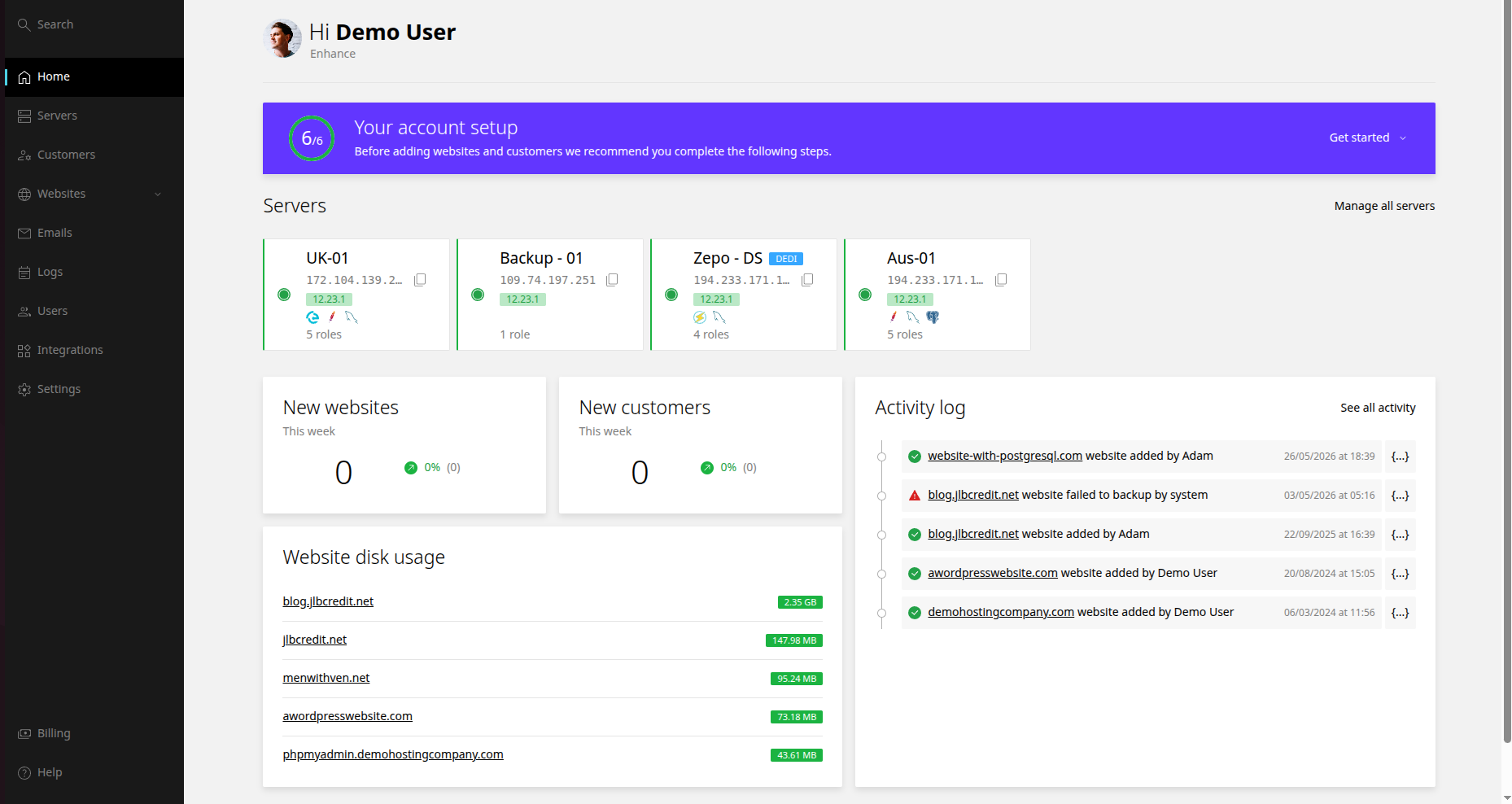Click the Emails envelope icon
The width and height of the screenshot is (1512, 804).
click(x=24, y=234)
